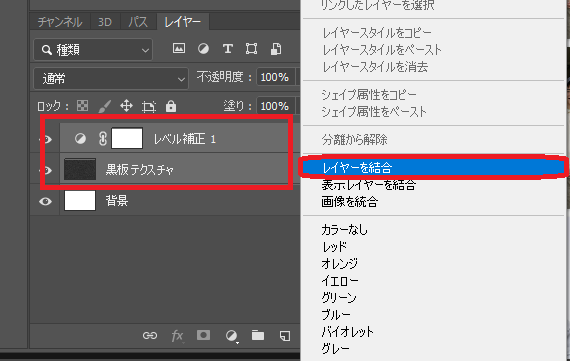
Task: Click シェイプ属性をコピー menu item
Action: point(369,95)
